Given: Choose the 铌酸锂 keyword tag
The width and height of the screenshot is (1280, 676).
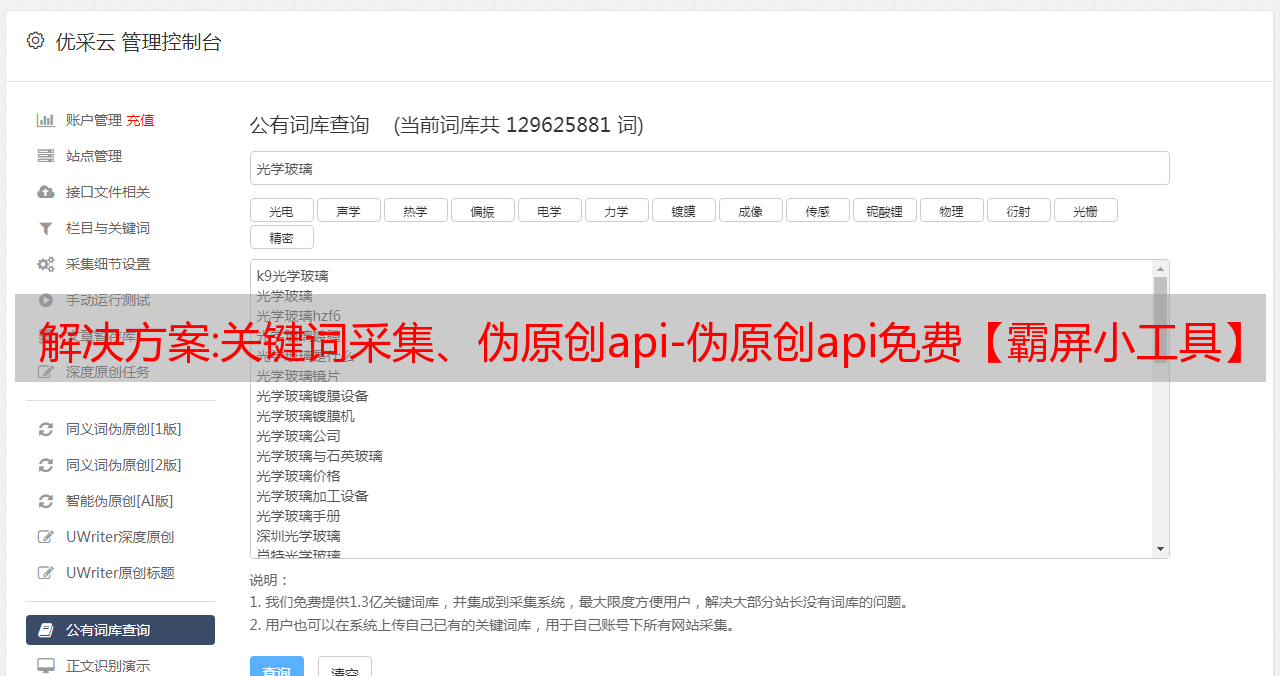Looking at the screenshot, I should click(x=885, y=210).
